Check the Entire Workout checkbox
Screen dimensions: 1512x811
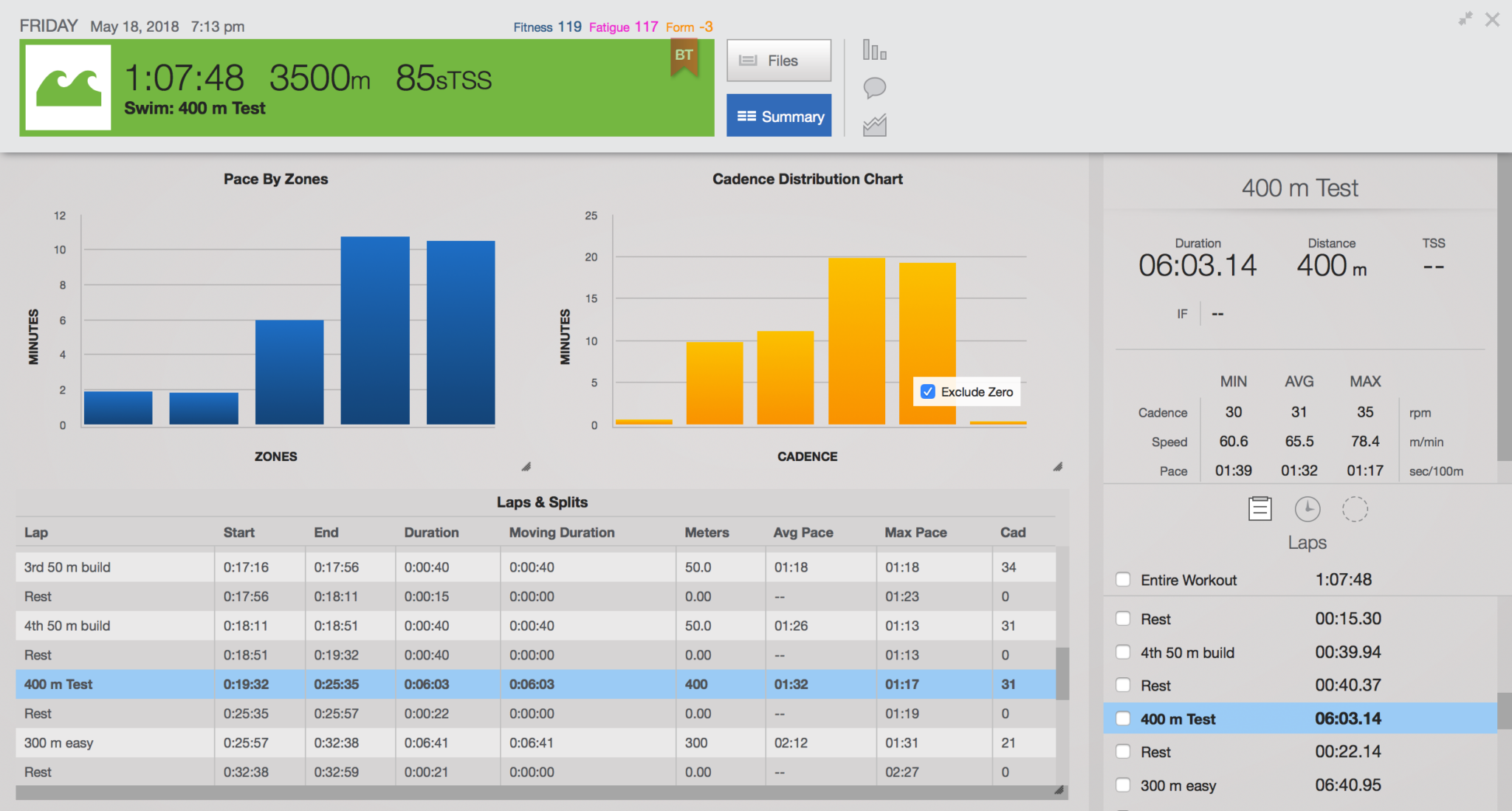(x=1123, y=580)
